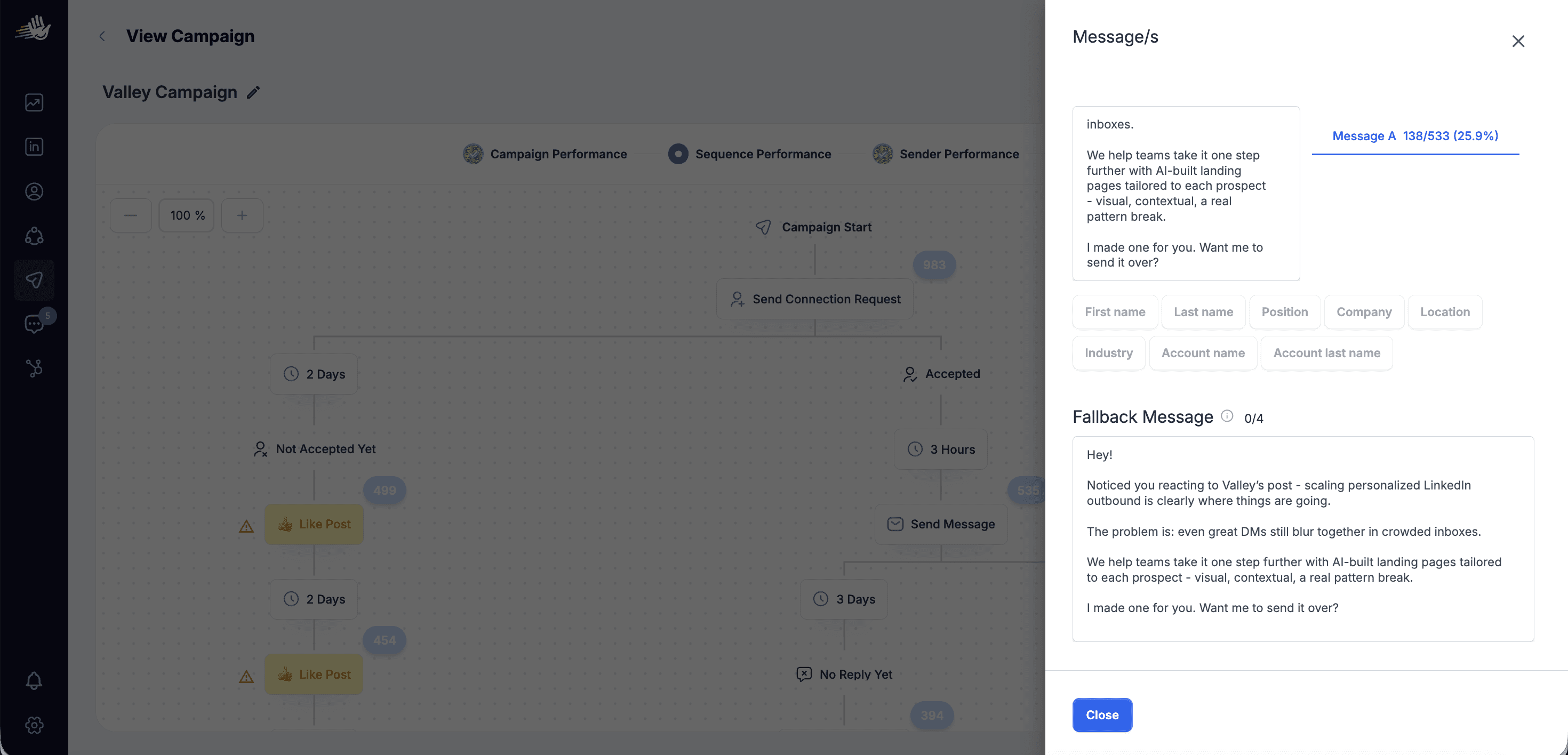Zoom out canvas with minus button
This screenshot has width=1568, height=755.
coord(130,215)
